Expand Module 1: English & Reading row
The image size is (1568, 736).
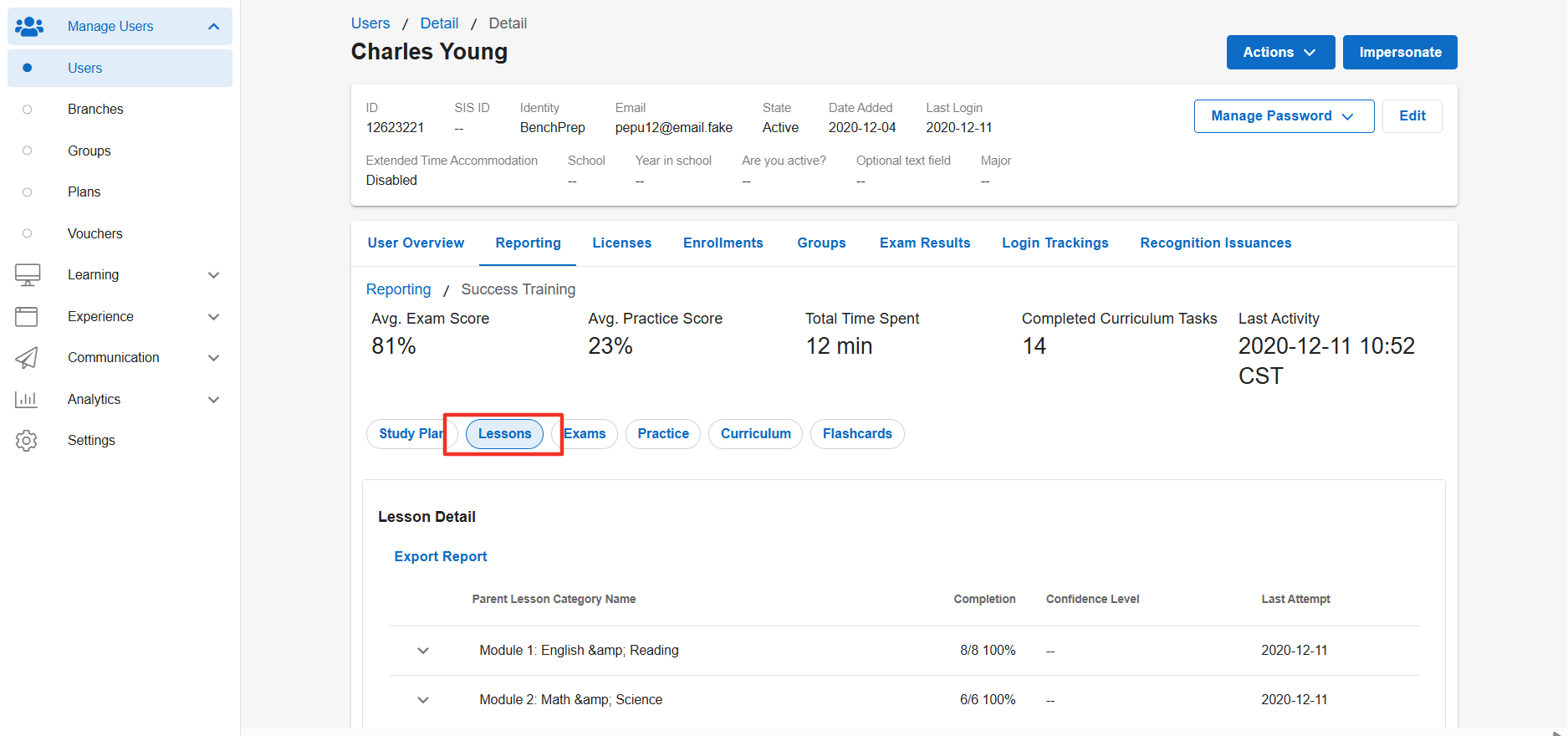pos(423,651)
